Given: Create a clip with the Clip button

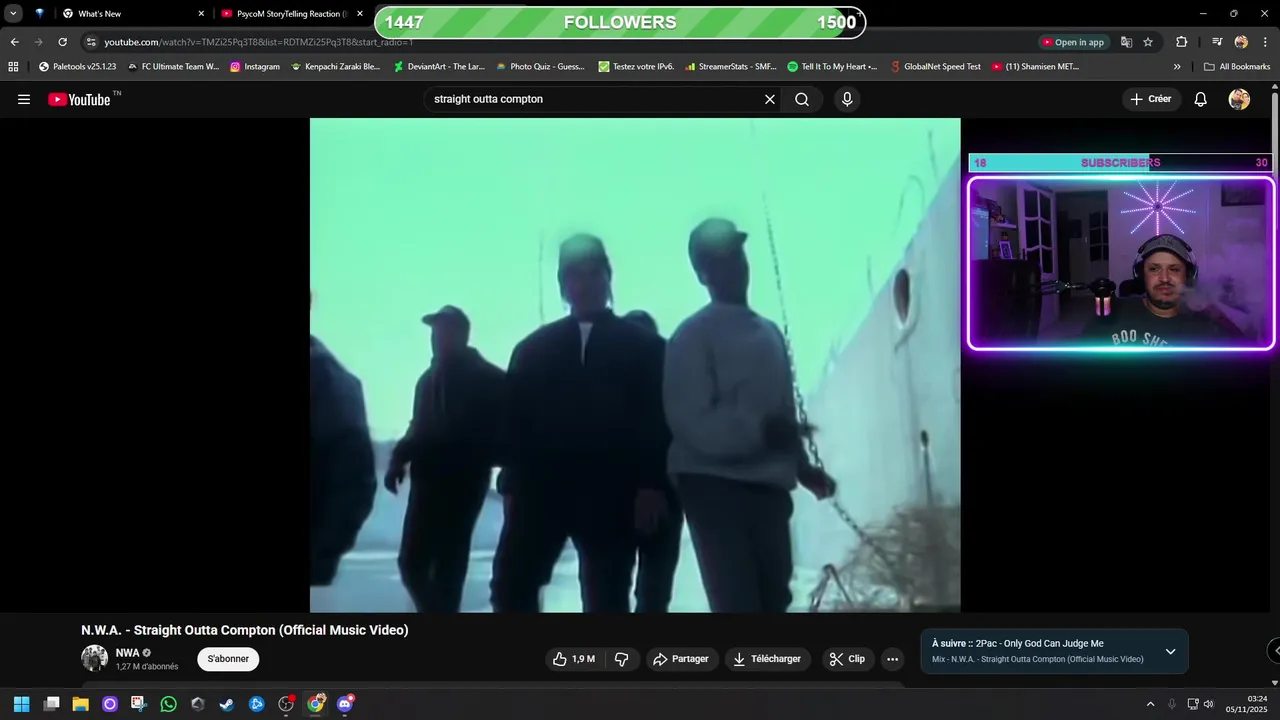Looking at the screenshot, I should click(x=847, y=659).
